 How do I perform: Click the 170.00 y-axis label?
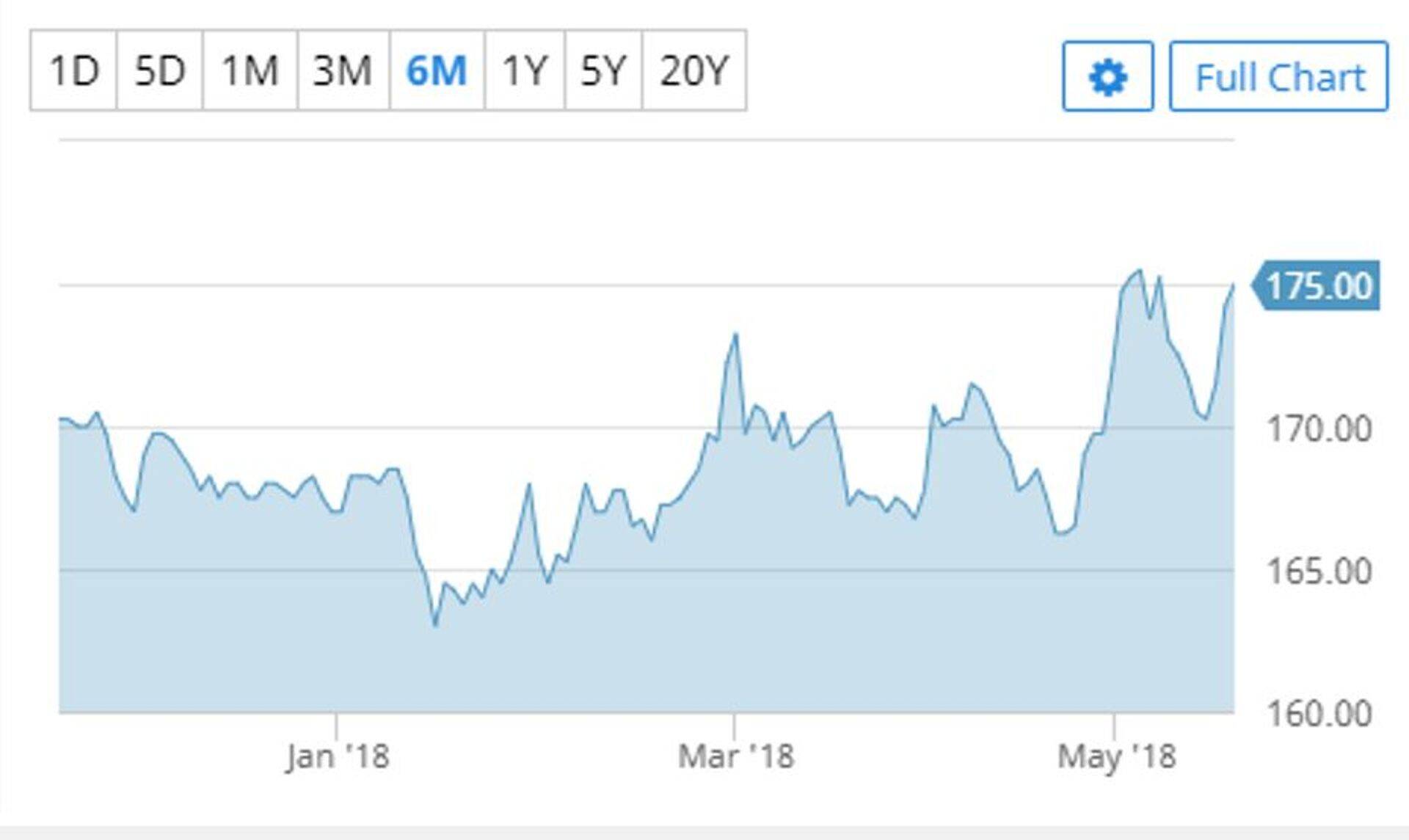point(1319,429)
